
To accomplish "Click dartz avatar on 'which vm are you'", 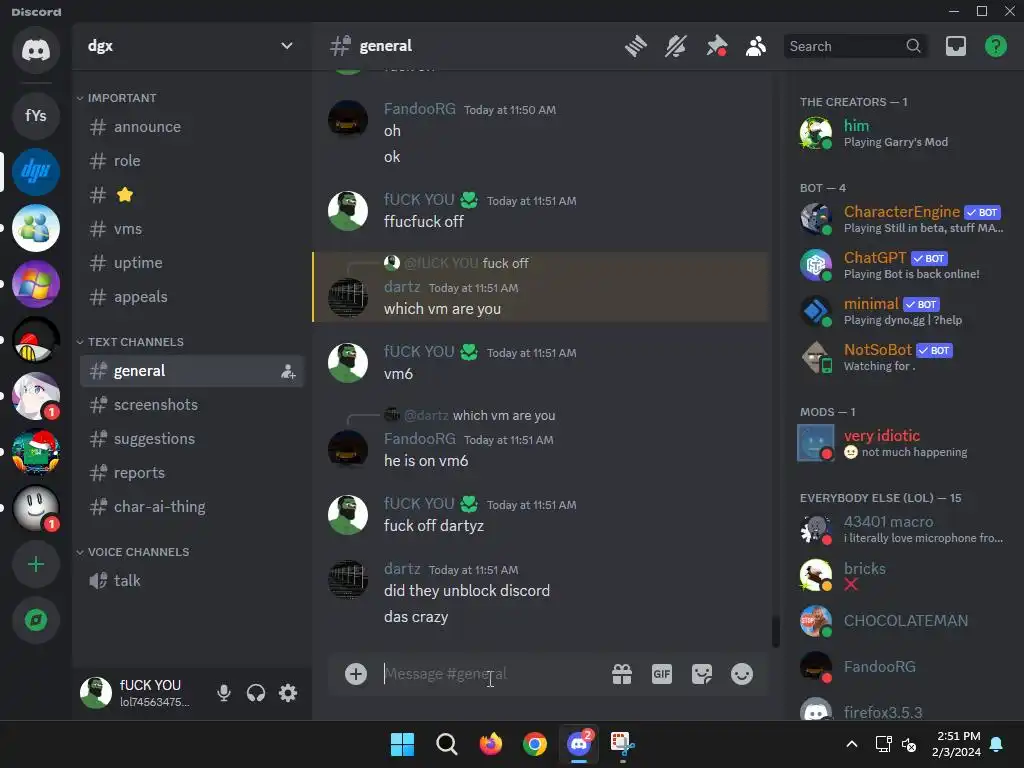I will coord(347,298).
